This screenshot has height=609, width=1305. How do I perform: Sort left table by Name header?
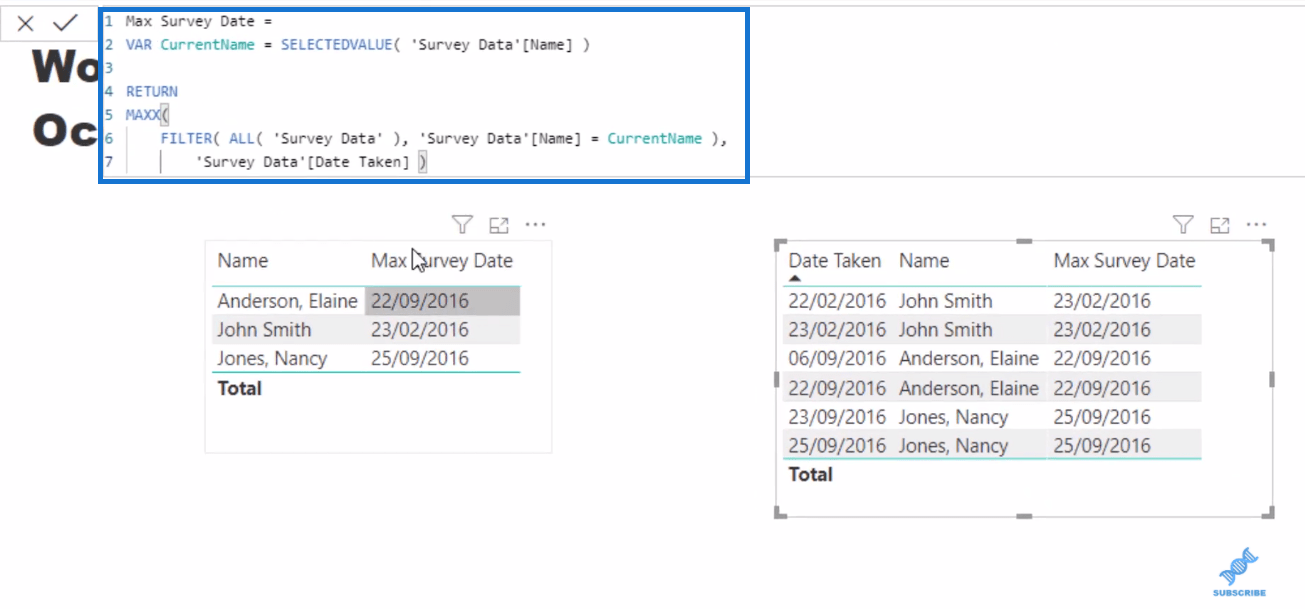point(243,261)
